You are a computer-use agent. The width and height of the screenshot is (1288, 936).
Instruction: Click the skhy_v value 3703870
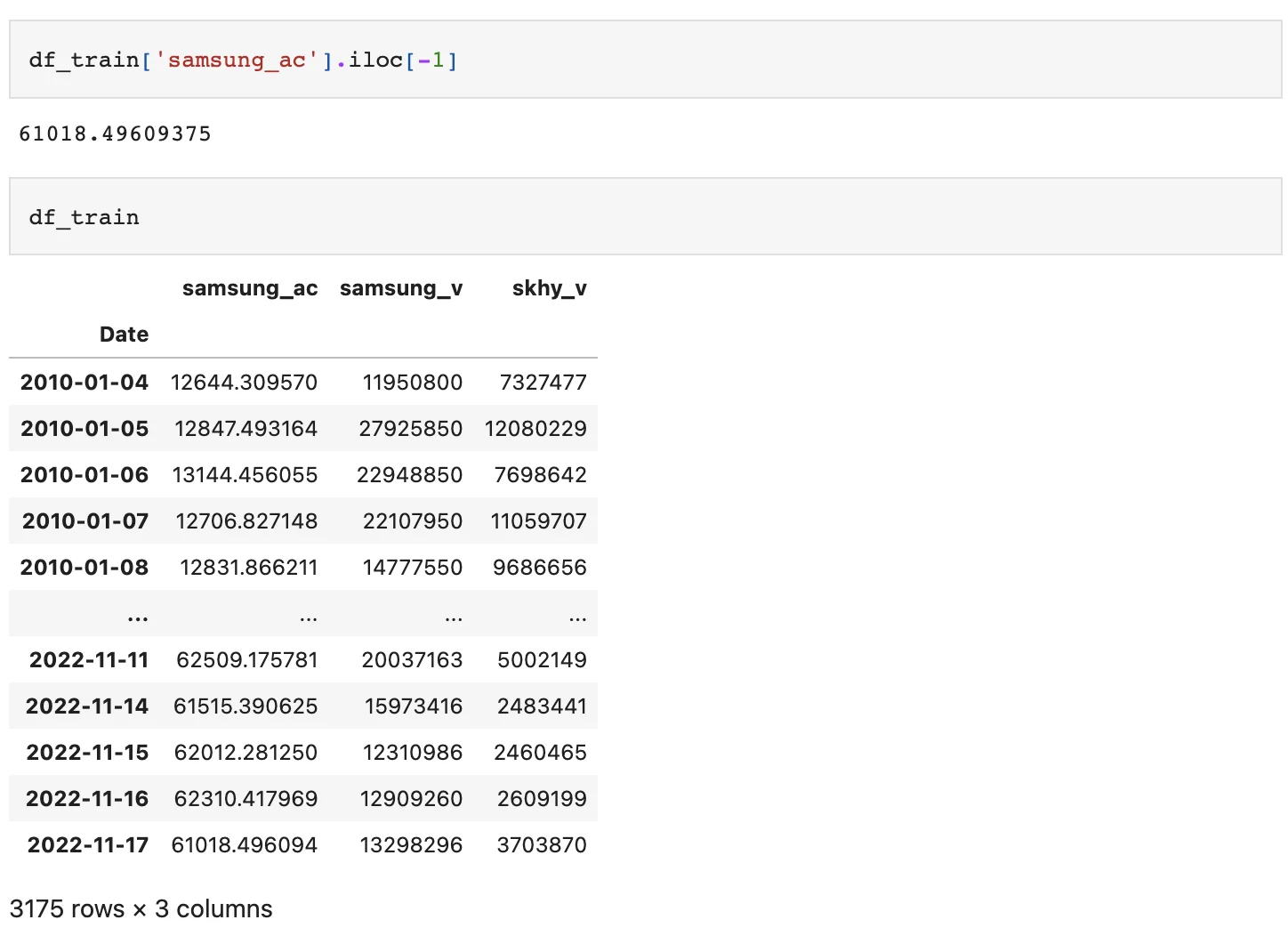click(x=541, y=845)
